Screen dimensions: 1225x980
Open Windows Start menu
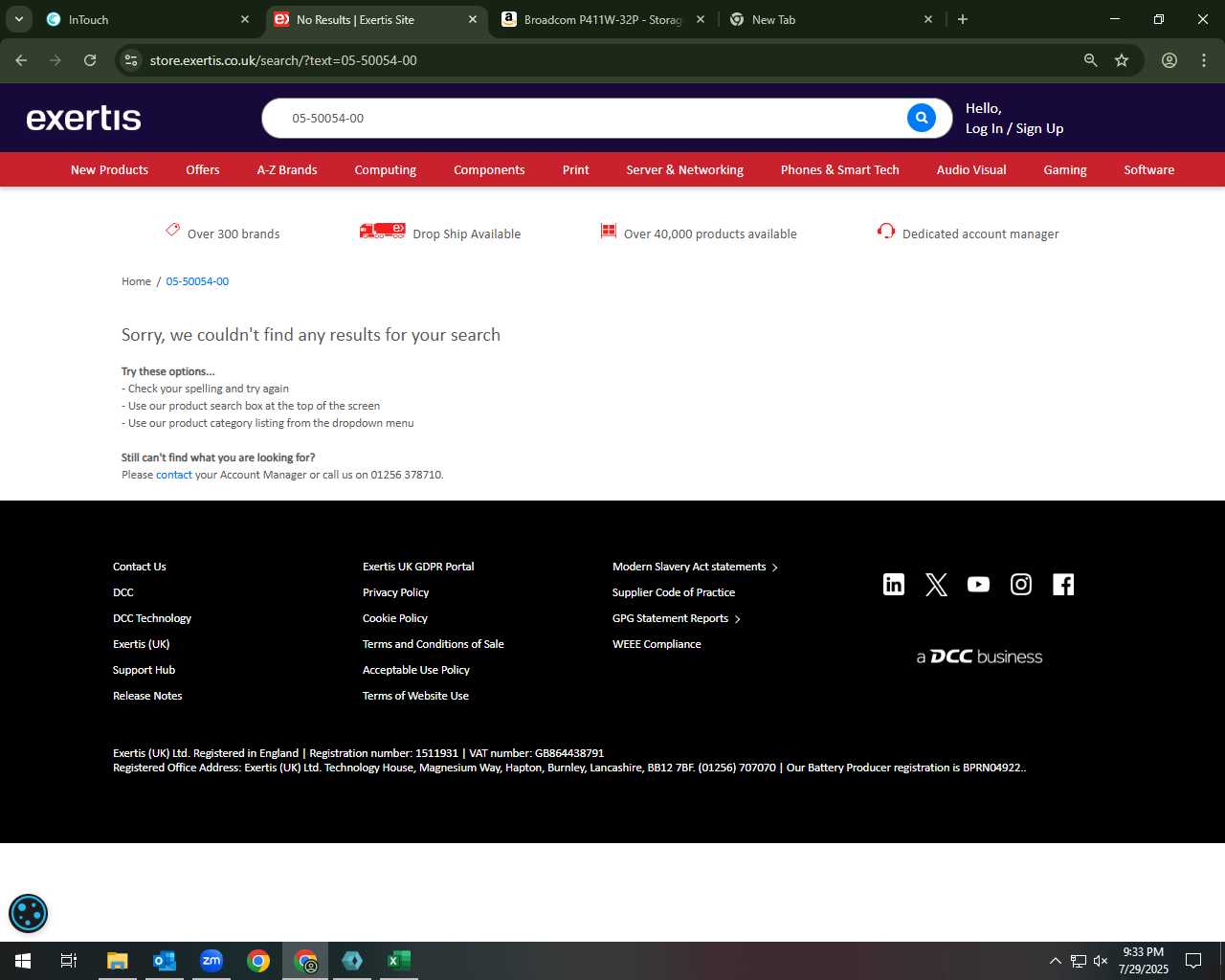tap(23, 961)
